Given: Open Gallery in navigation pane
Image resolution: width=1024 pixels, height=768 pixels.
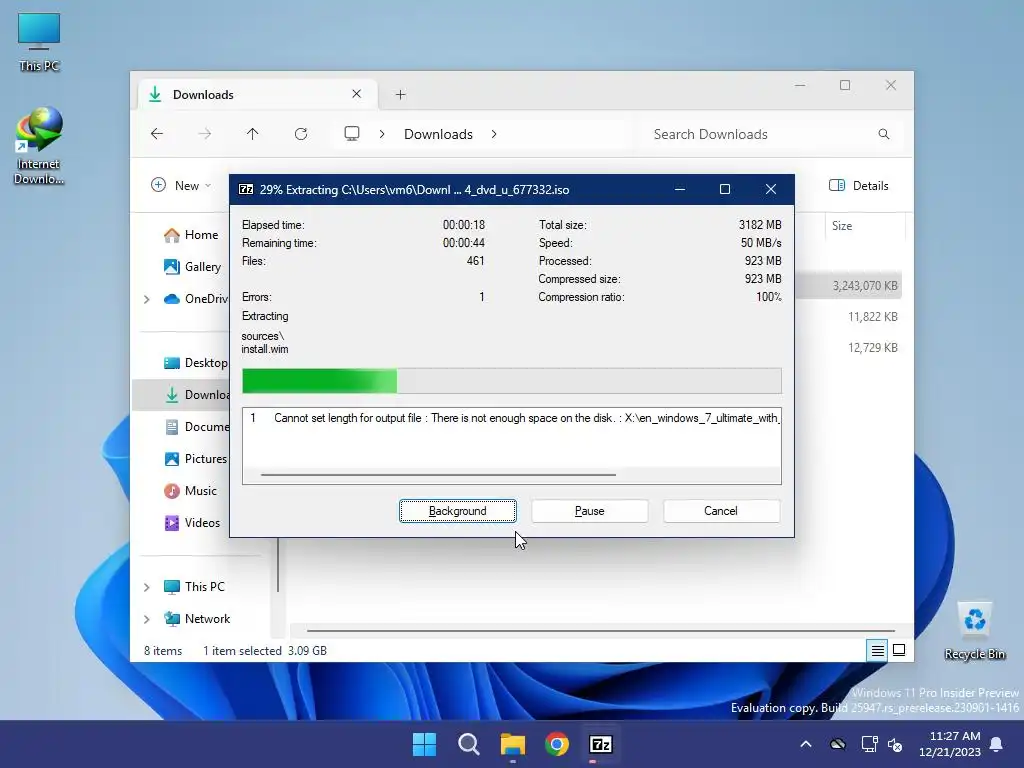Looking at the screenshot, I should 193,266.
